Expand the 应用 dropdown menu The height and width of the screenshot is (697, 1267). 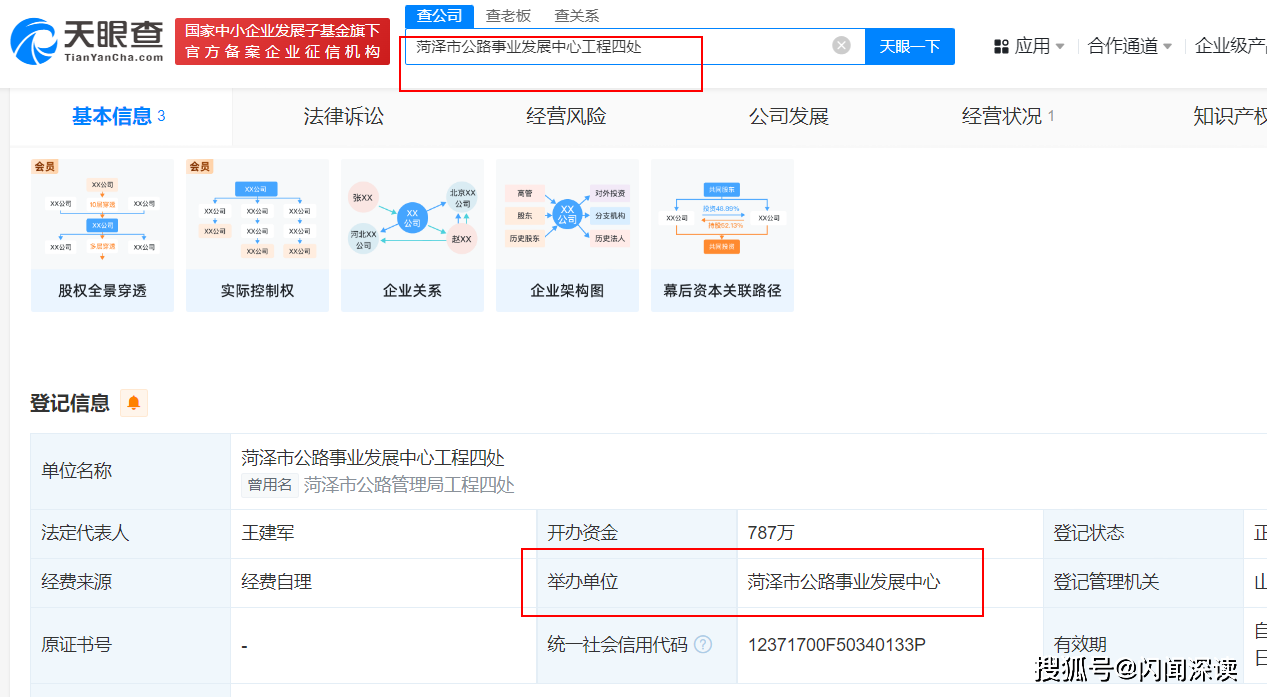pos(1029,46)
